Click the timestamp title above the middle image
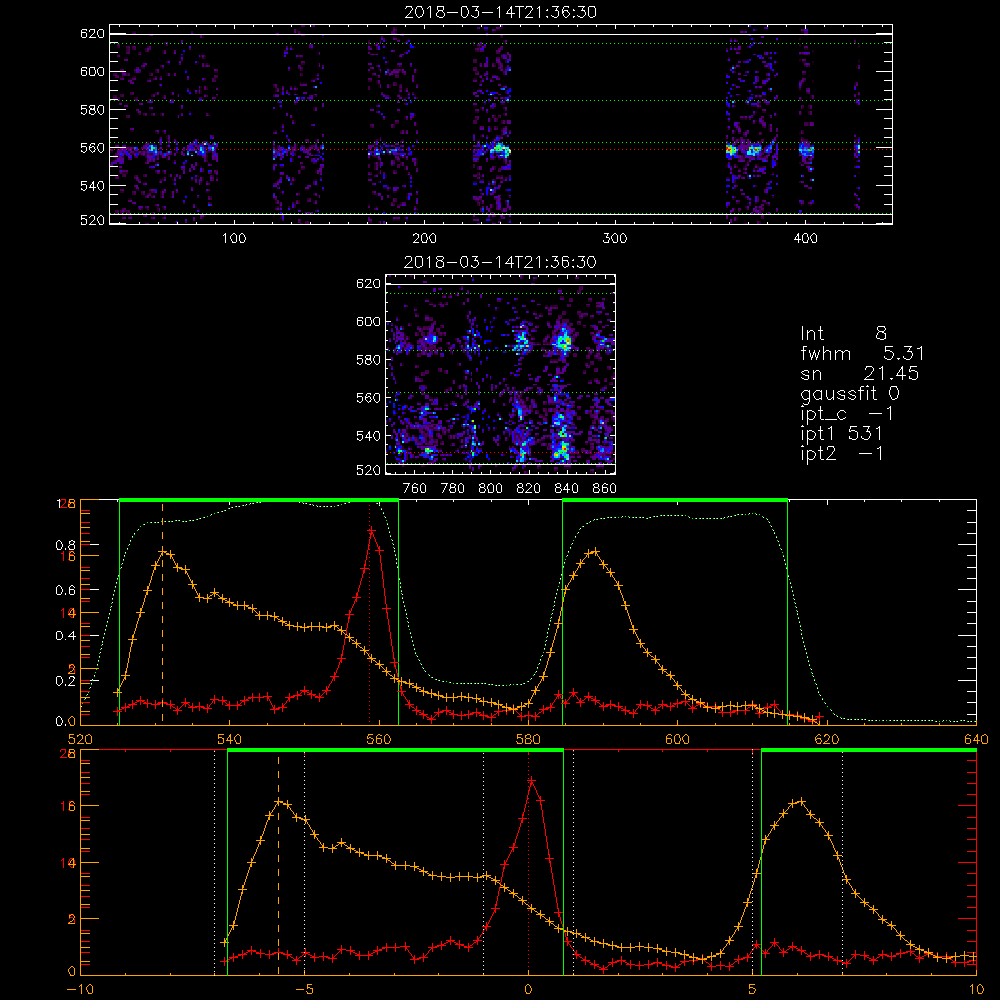This screenshot has height=1000, width=1000. (500, 262)
